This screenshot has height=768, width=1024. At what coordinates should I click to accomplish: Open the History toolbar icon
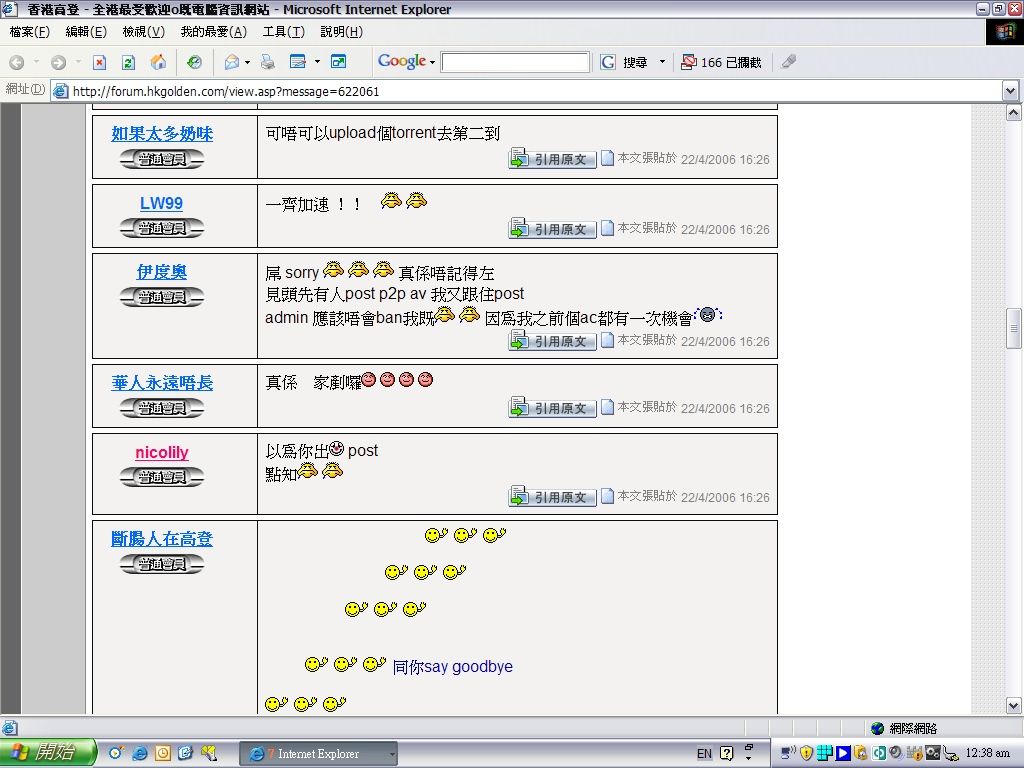coord(194,62)
